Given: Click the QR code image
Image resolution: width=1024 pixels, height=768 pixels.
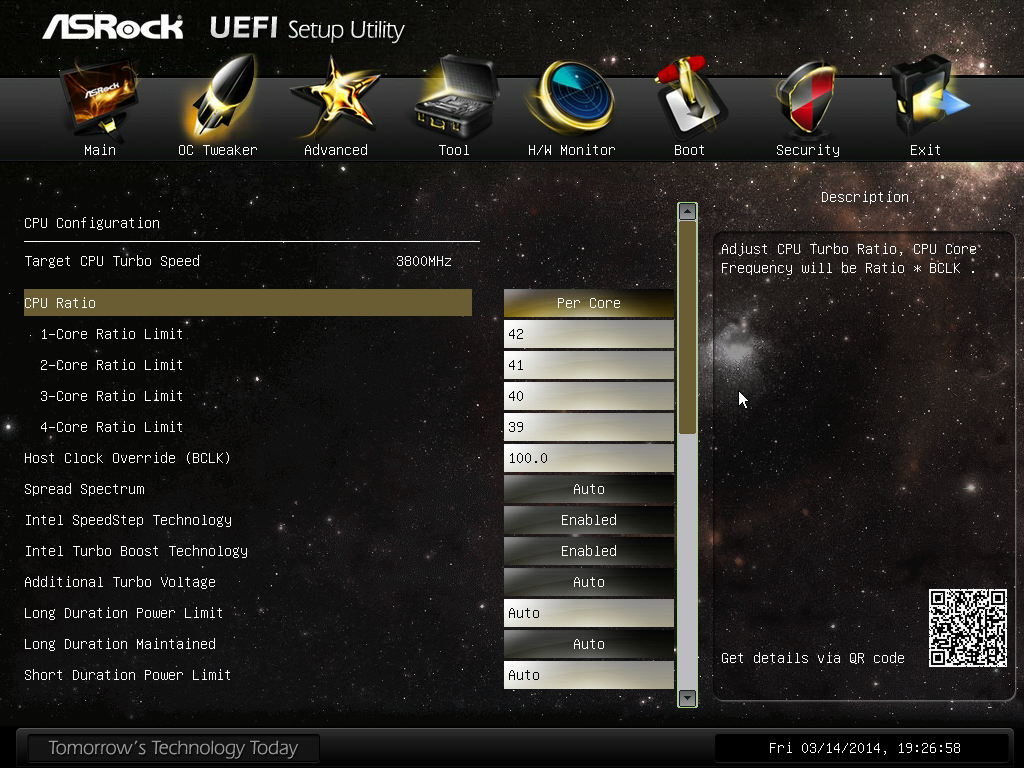Looking at the screenshot, I should point(967,628).
